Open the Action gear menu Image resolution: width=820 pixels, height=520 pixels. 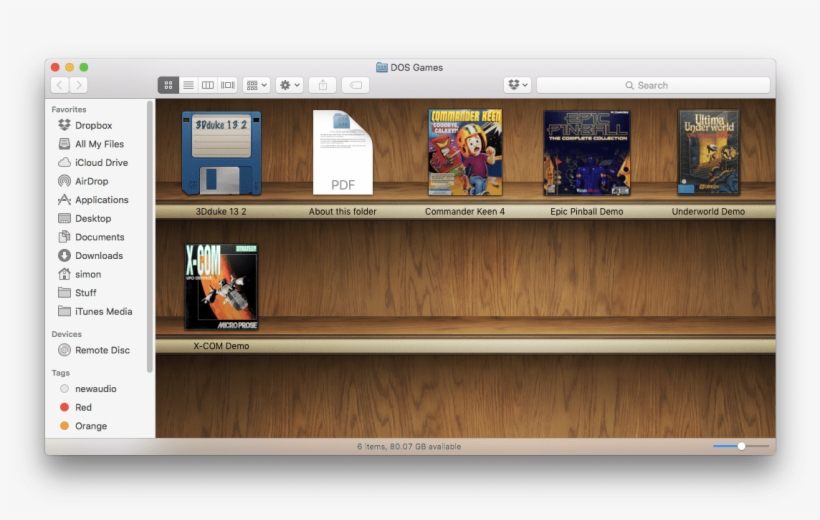click(x=289, y=85)
